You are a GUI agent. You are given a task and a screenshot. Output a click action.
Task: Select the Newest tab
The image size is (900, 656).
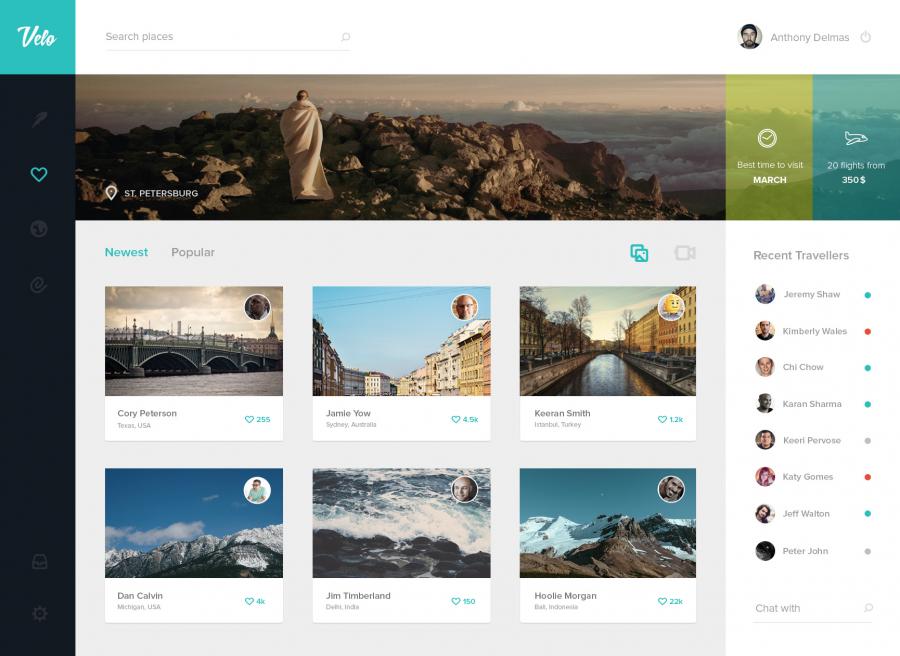(126, 253)
